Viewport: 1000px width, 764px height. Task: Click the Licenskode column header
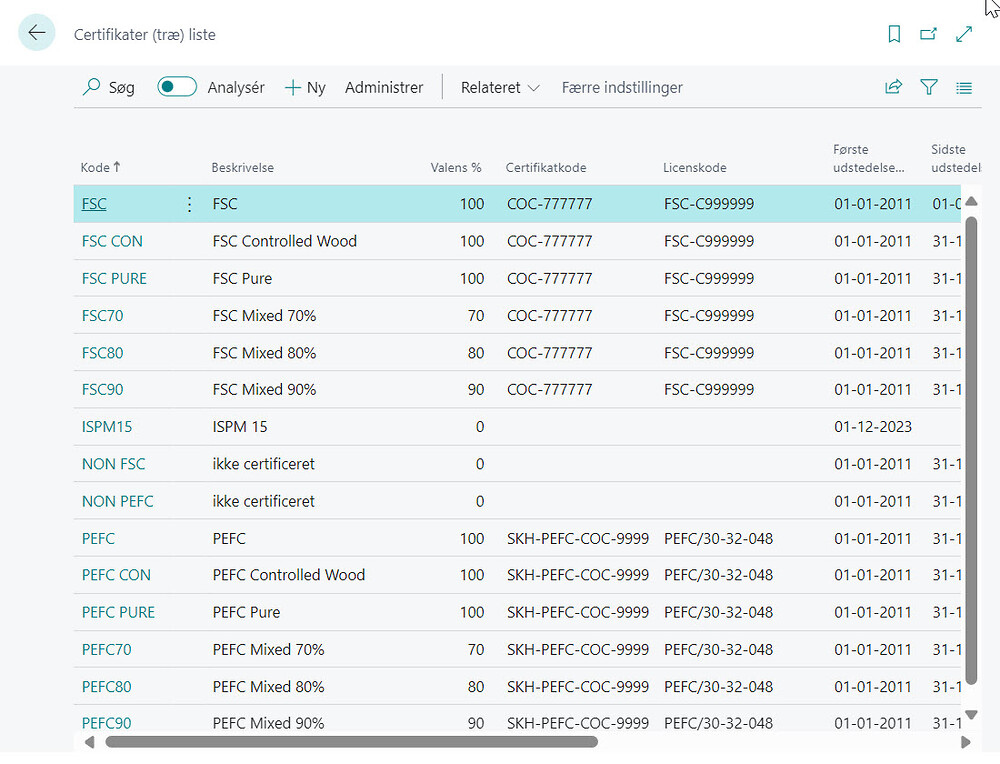695,167
